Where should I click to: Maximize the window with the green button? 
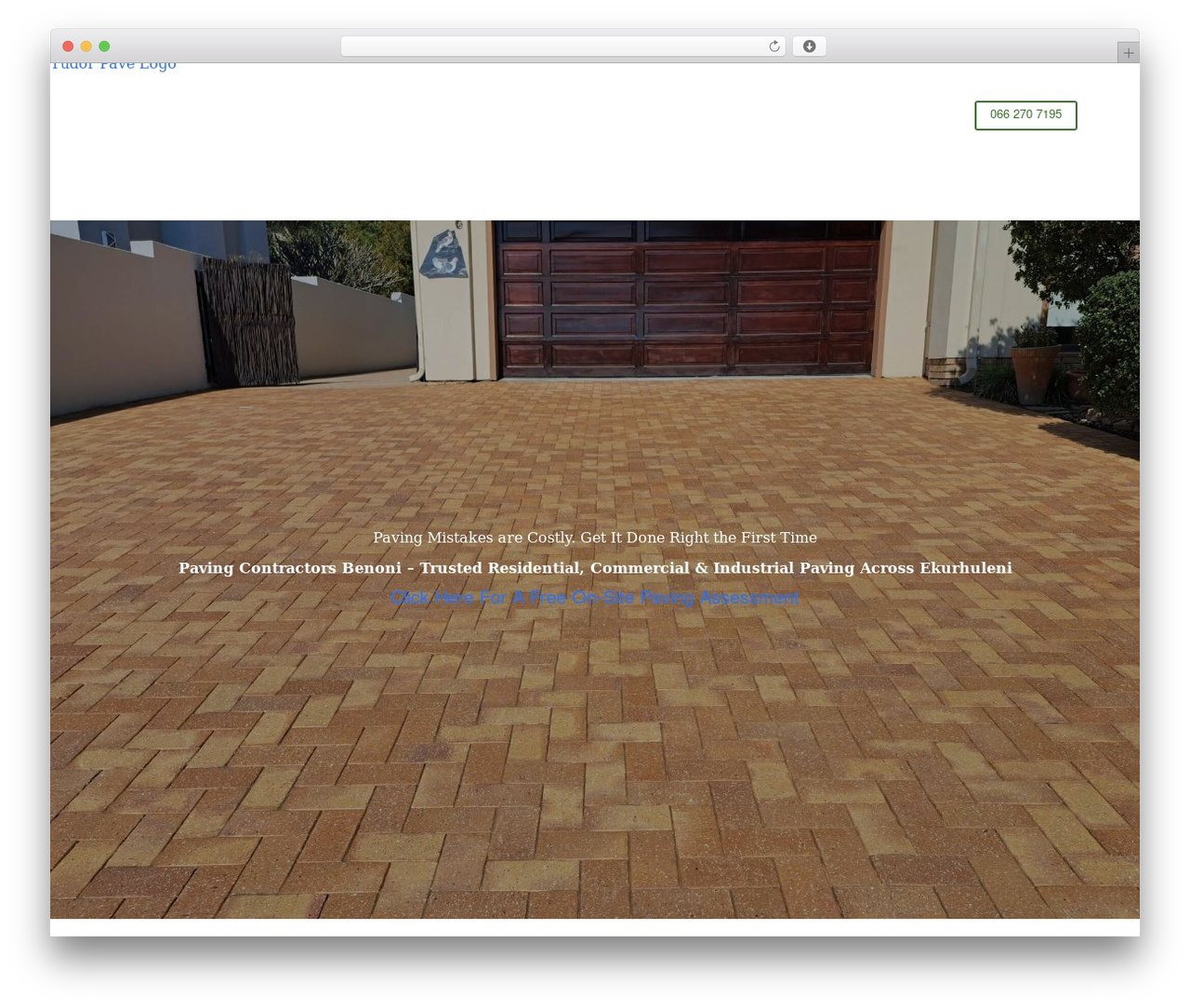pos(104,46)
